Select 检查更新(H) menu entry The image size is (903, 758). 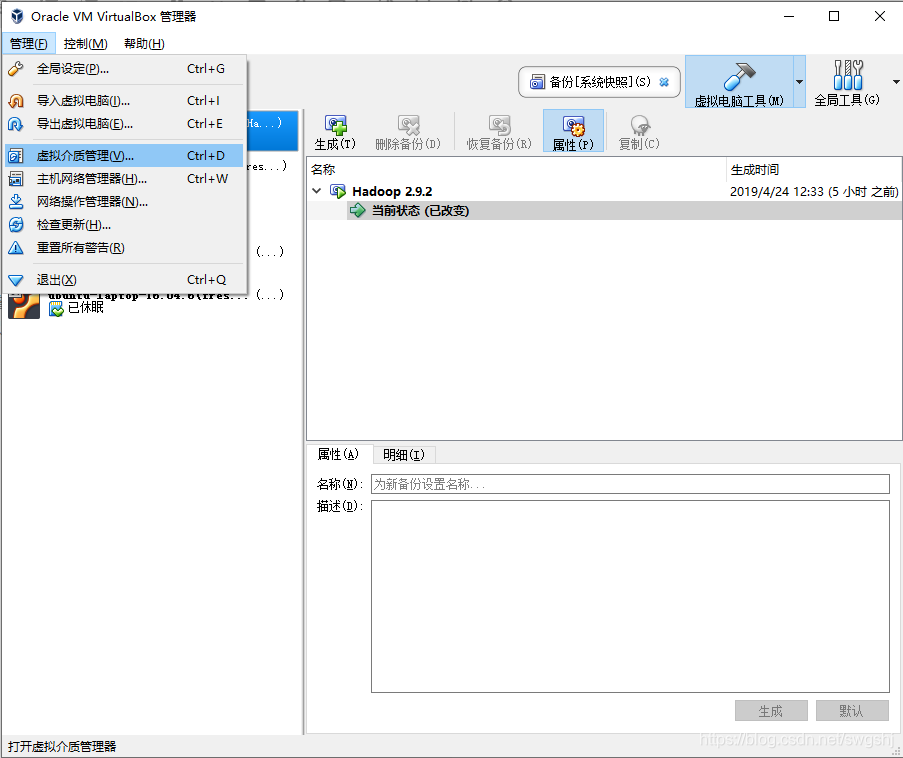click(x=124, y=225)
